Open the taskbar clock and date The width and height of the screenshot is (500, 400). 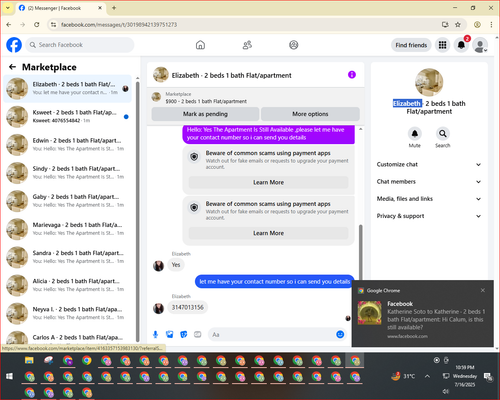pyautogui.click(x=465, y=376)
